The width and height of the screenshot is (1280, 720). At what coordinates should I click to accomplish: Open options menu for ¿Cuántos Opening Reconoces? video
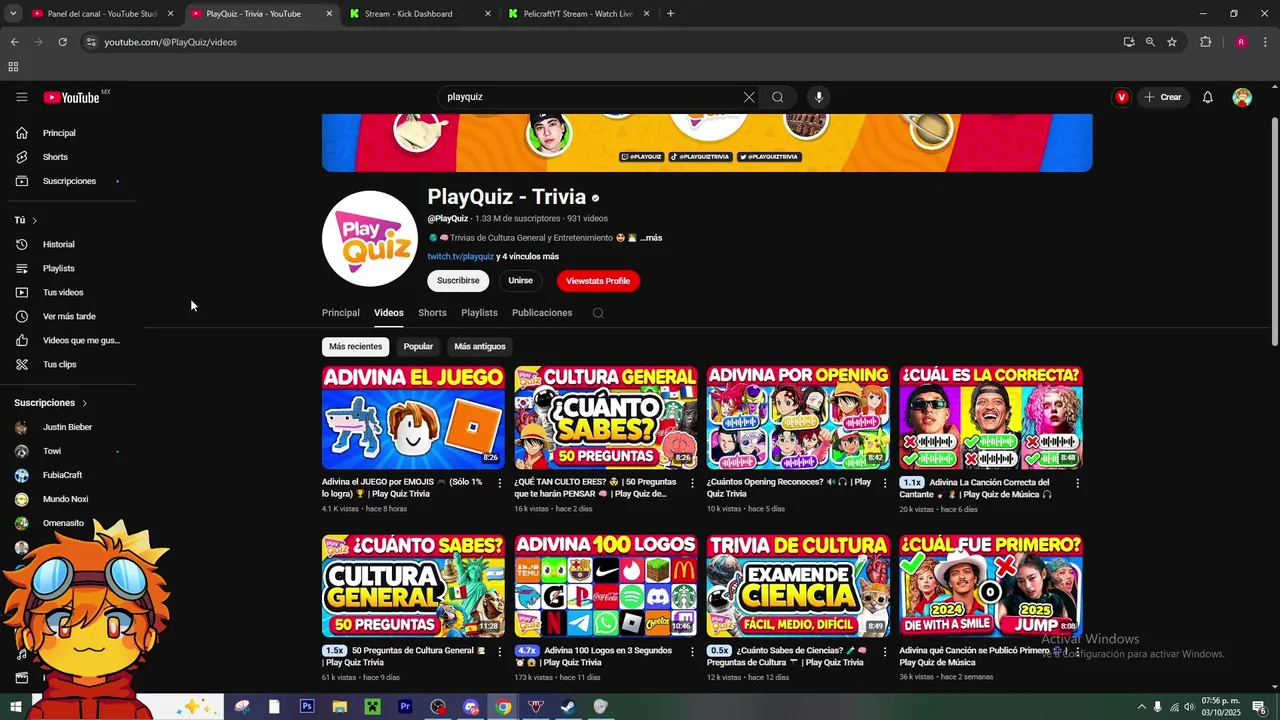pos(885,483)
